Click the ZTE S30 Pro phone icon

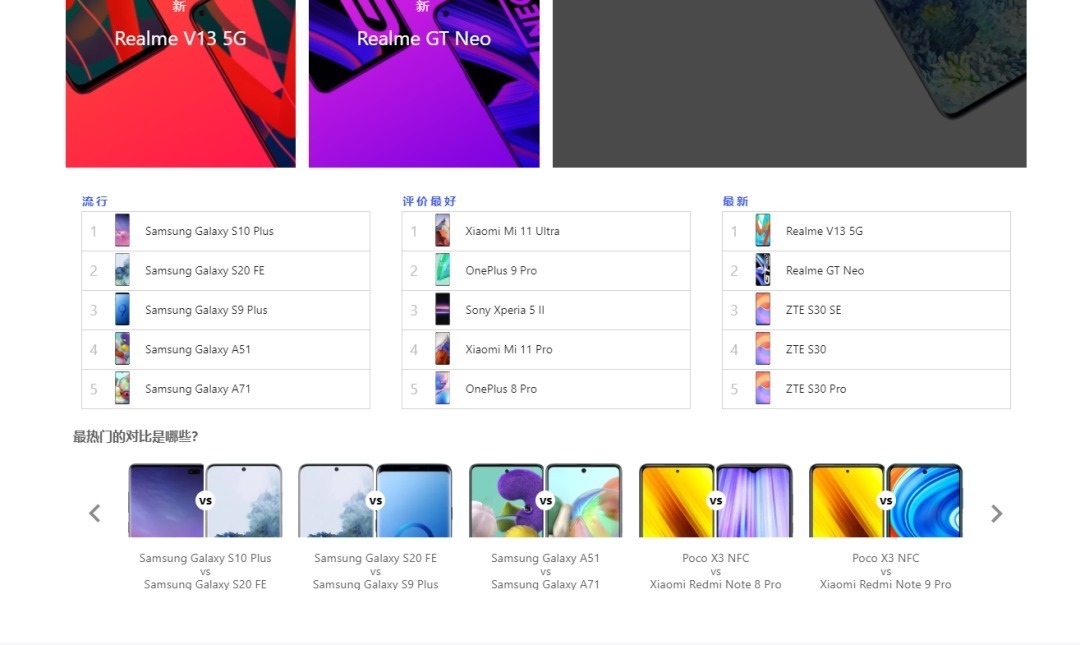(763, 388)
